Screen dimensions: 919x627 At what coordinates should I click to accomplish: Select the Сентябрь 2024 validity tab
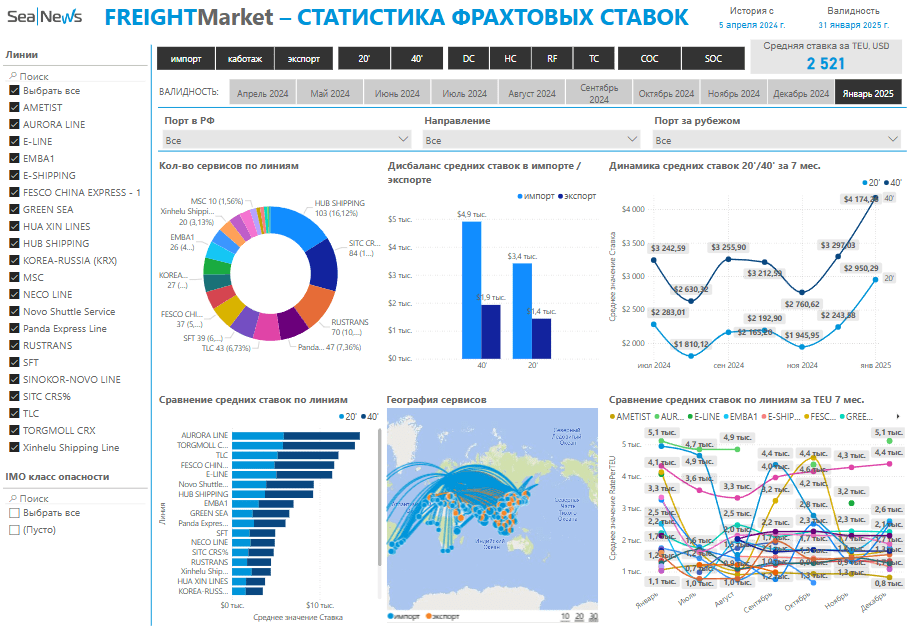[599, 93]
